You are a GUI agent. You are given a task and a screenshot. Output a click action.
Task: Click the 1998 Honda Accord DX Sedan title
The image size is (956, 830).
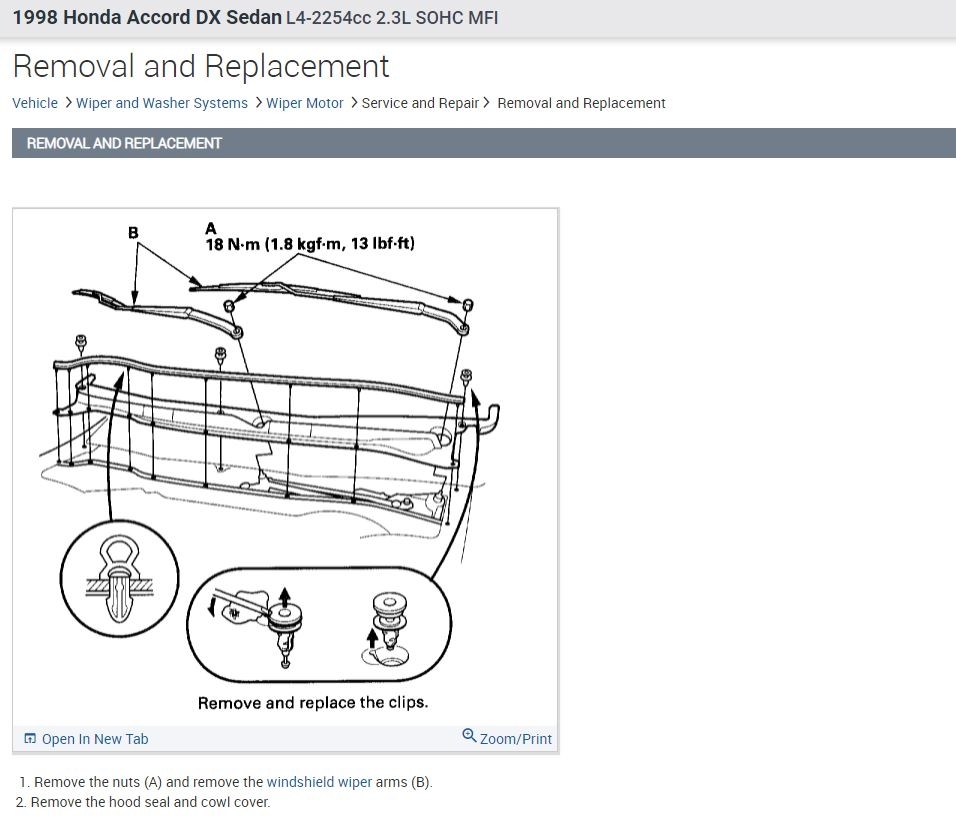tap(147, 18)
